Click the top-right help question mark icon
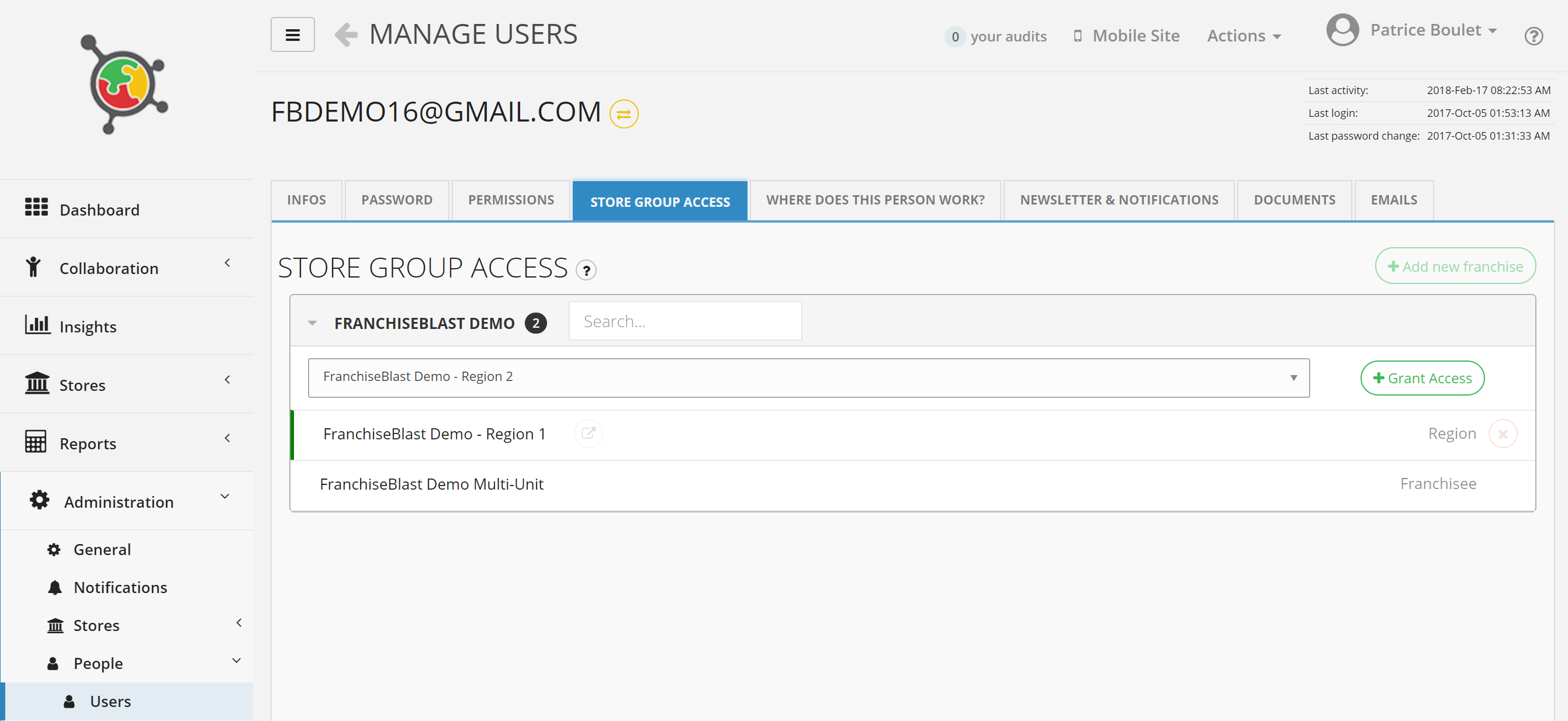 point(1533,36)
